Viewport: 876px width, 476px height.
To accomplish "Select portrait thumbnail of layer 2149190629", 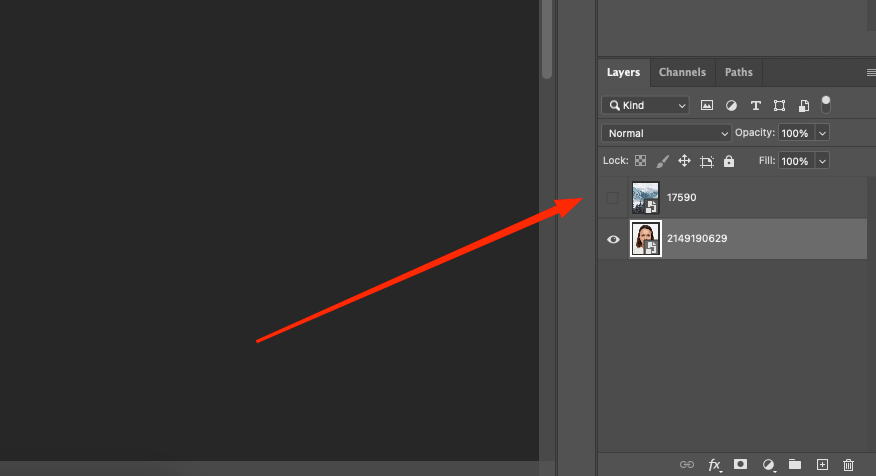I will click(646, 239).
